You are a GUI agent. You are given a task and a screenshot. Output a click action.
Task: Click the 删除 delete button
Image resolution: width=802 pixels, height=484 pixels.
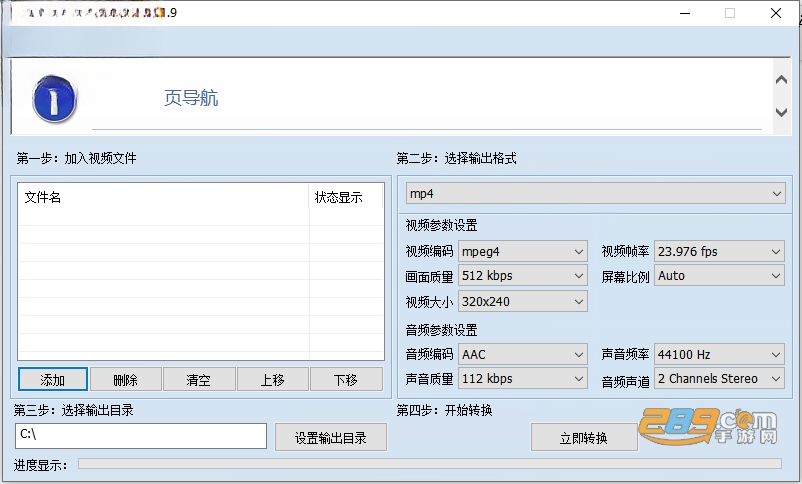pyautogui.click(x=126, y=380)
